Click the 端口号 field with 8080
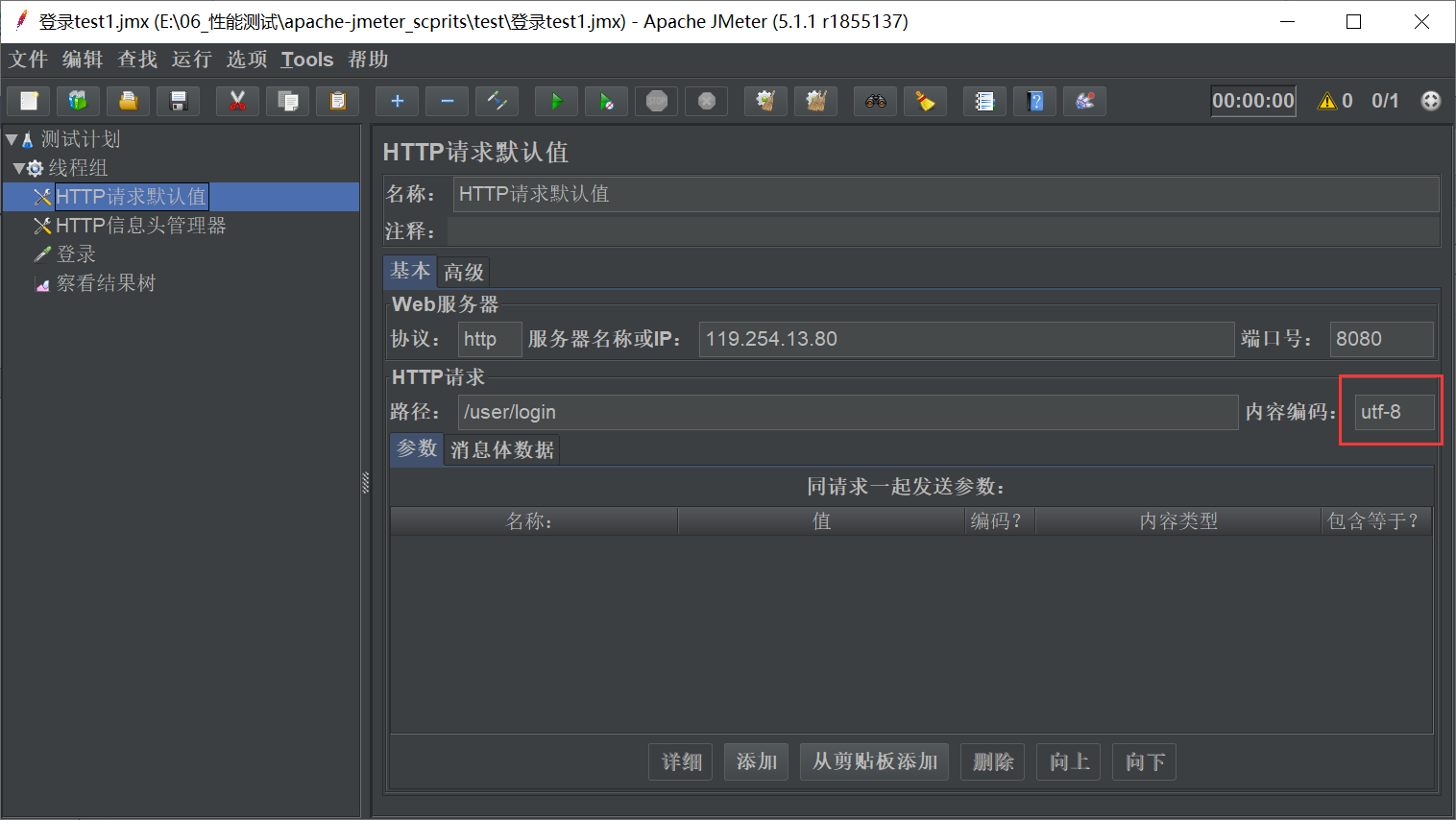This screenshot has width=1456, height=820. [x=1382, y=339]
